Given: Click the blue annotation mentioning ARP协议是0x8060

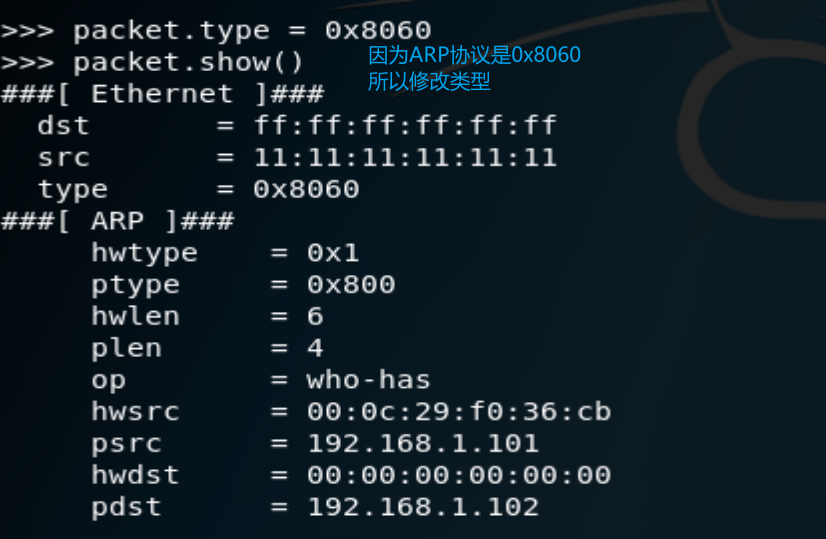Looking at the screenshot, I should pyautogui.click(x=474, y=55).
